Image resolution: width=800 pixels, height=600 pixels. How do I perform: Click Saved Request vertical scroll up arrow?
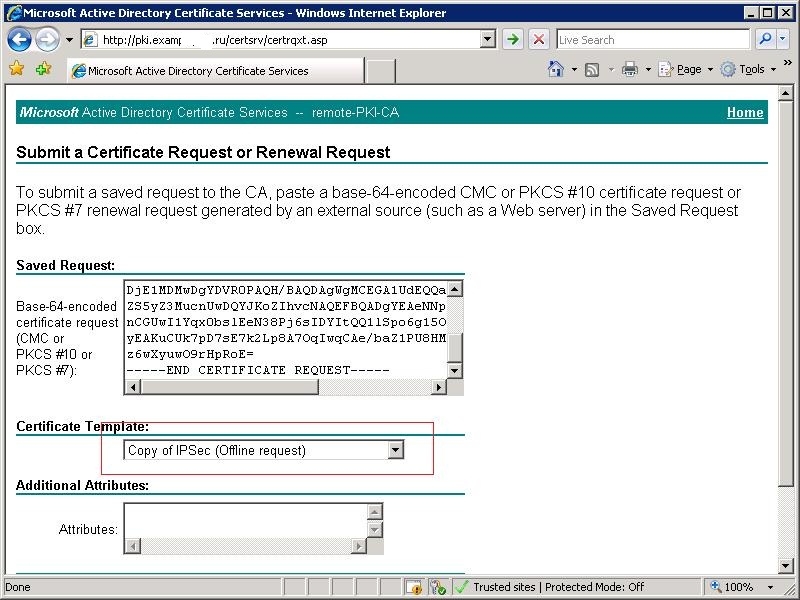(455, 289)
